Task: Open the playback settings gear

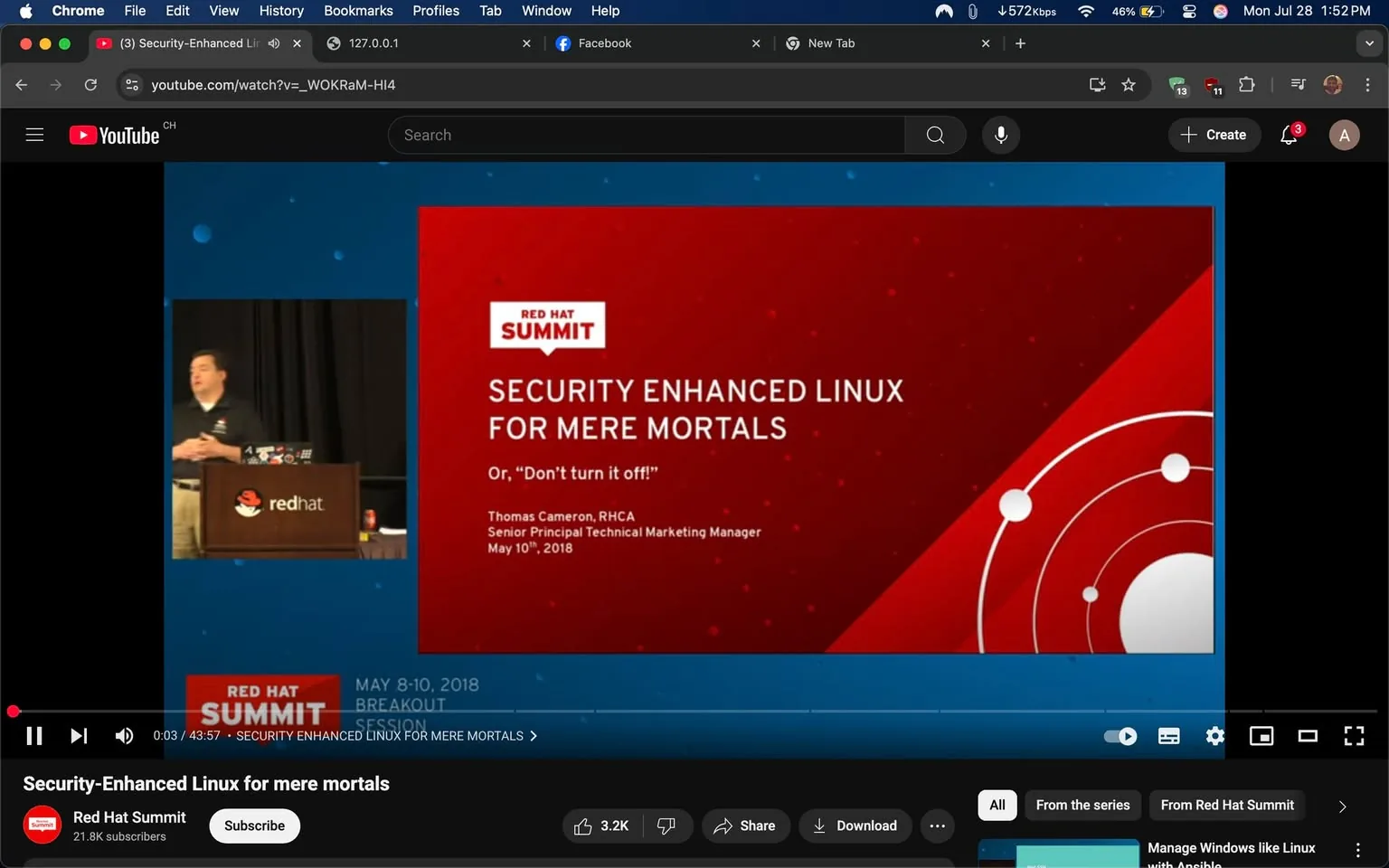Action: point(1214,735)
